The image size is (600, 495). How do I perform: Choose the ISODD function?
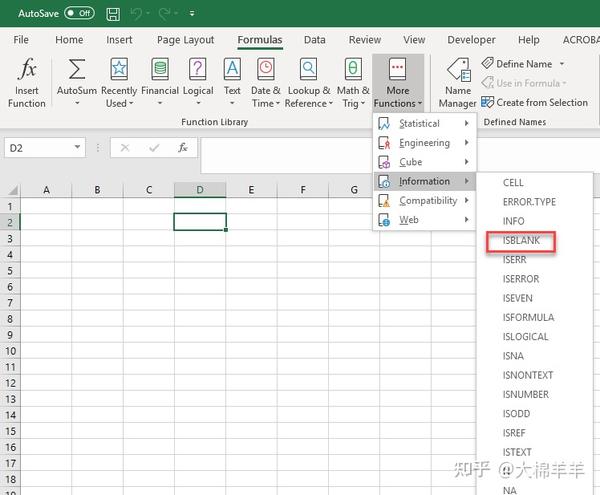click(516, 414)
